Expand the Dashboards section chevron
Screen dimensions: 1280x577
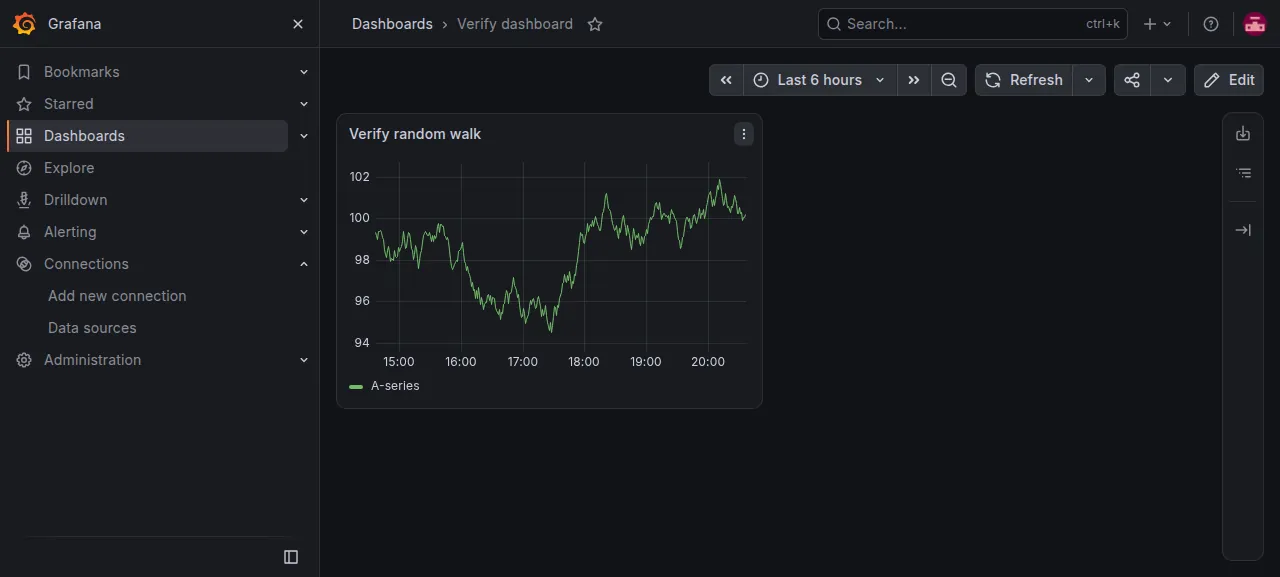(304, 136)
